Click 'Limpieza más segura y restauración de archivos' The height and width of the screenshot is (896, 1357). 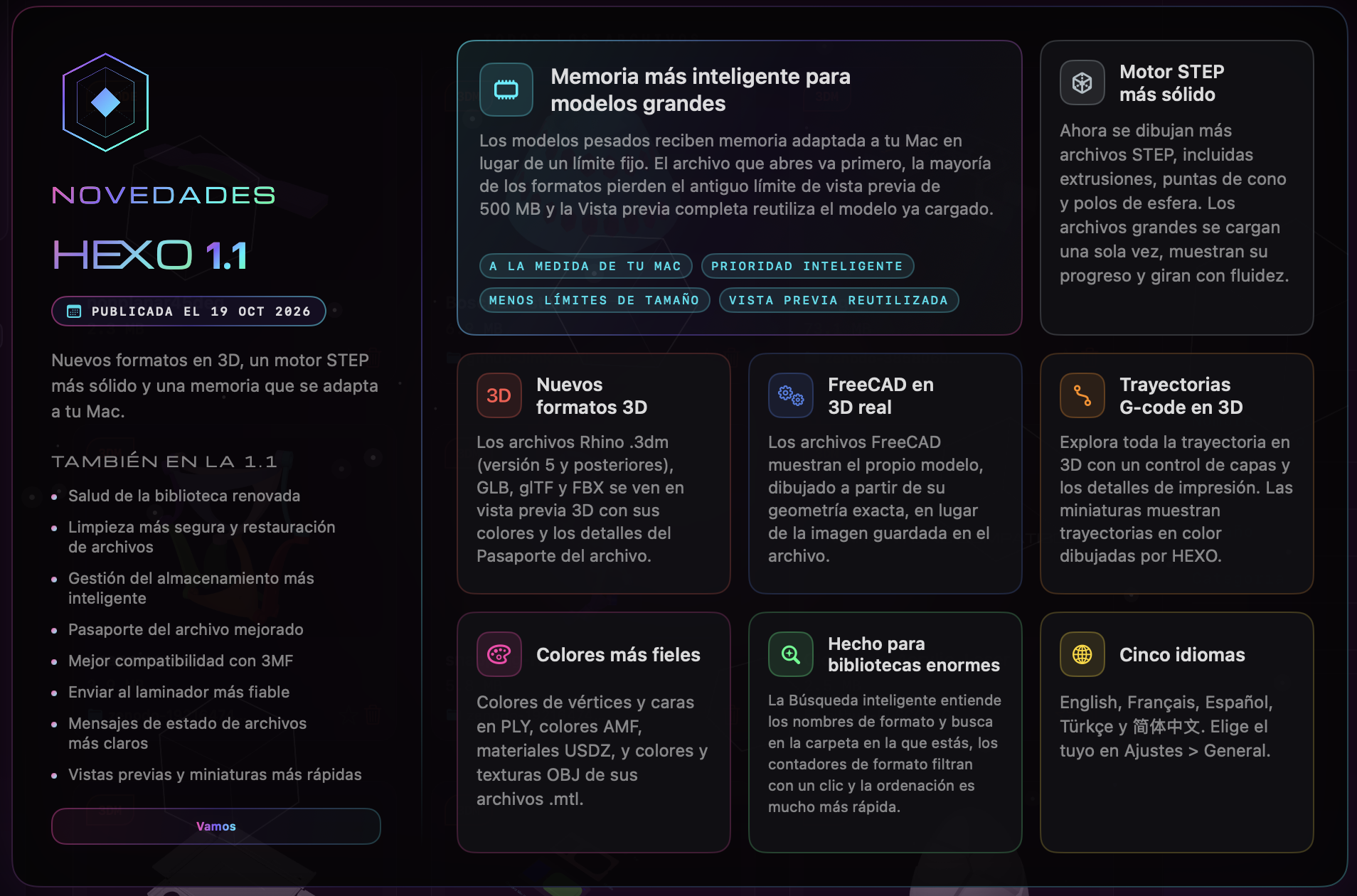tap(202, 537)
